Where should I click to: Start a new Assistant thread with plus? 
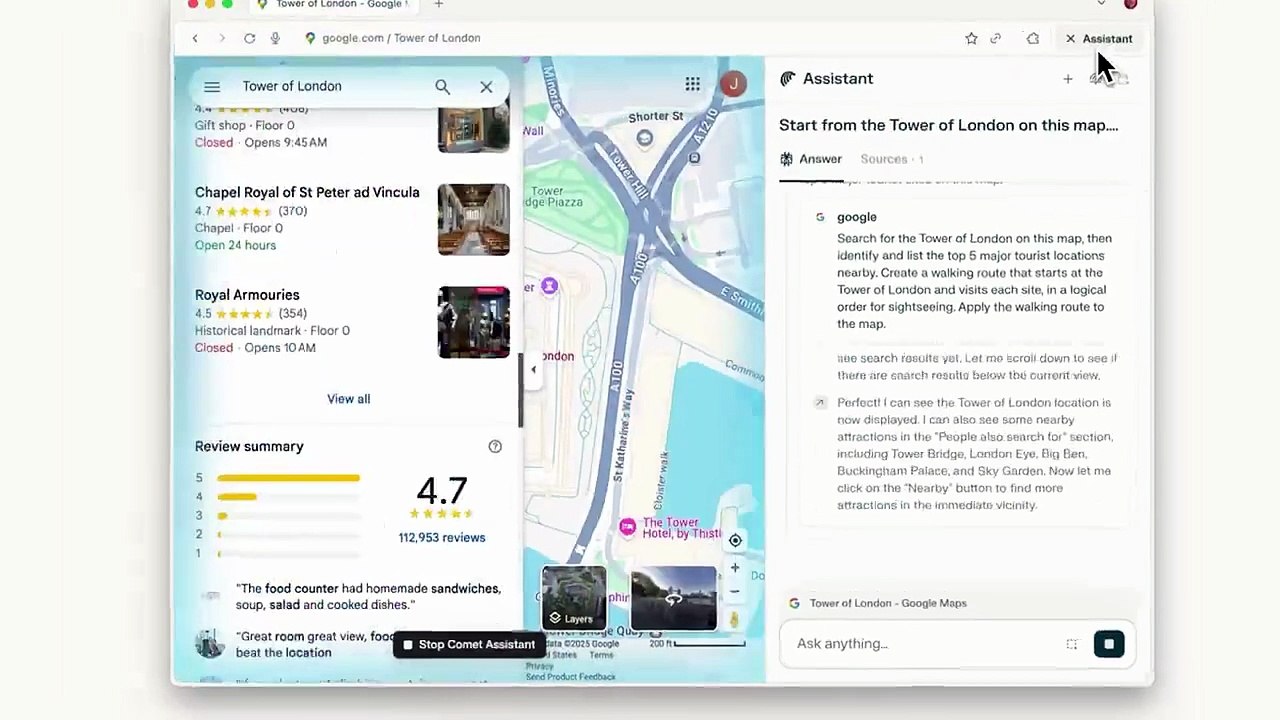tap(1068, 79)
